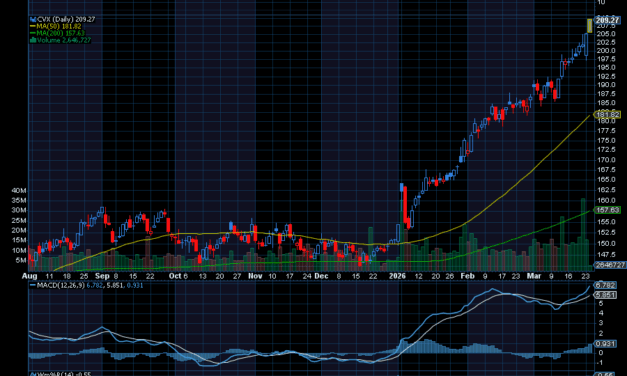This screenshot has height=376, width=627.
Task: Click the candlestick icon beside CVX (Daily)
Action: pyautogui.click(x=33, y=19)
